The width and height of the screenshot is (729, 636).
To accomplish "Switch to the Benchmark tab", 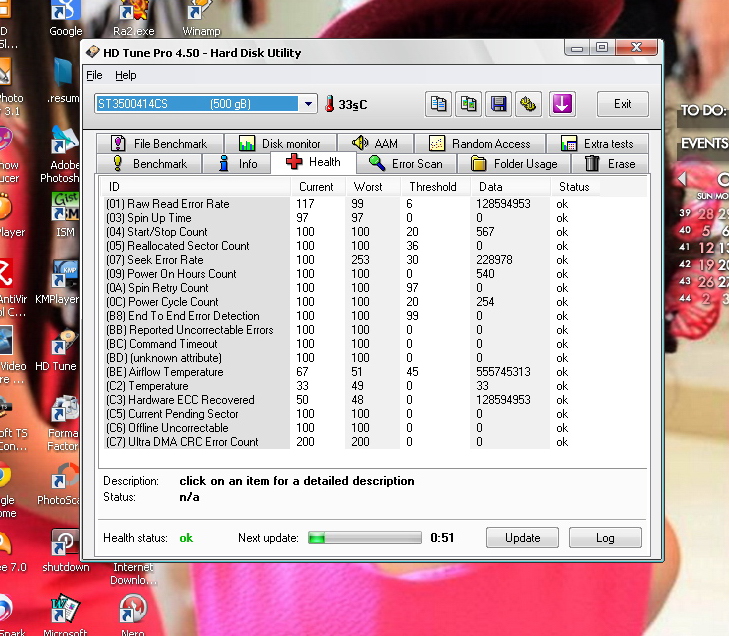I will [149, 164].
